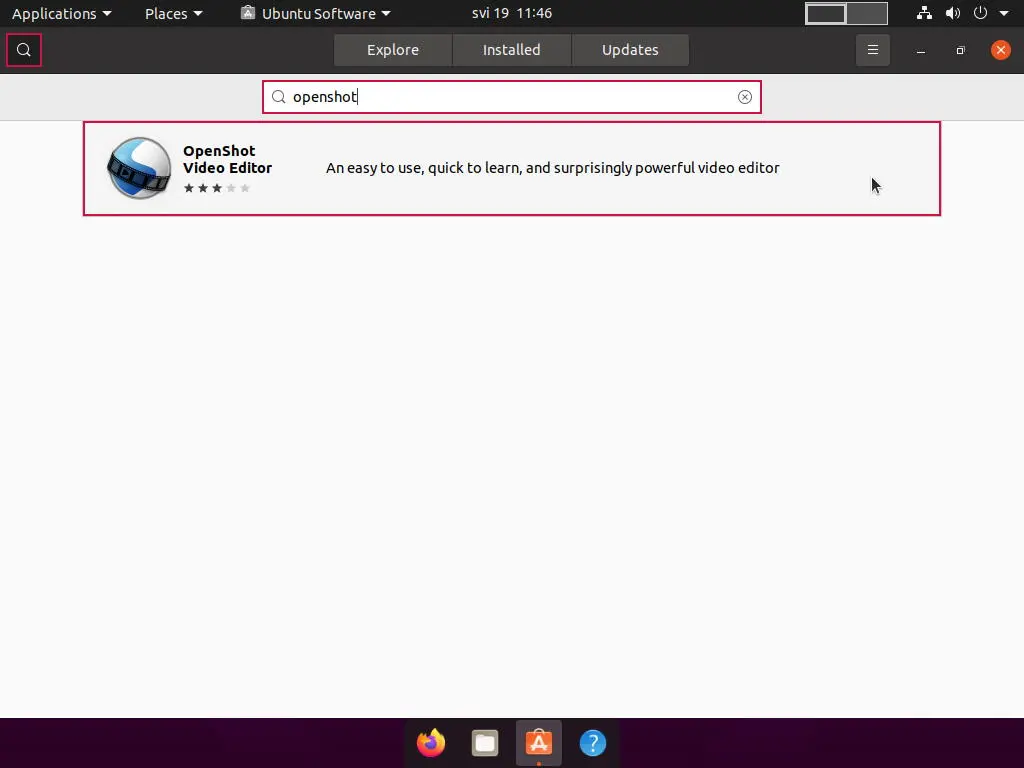Open Files from the dock
The image size is (1024, 768).
pyautogui.click(x=485, y=743)
